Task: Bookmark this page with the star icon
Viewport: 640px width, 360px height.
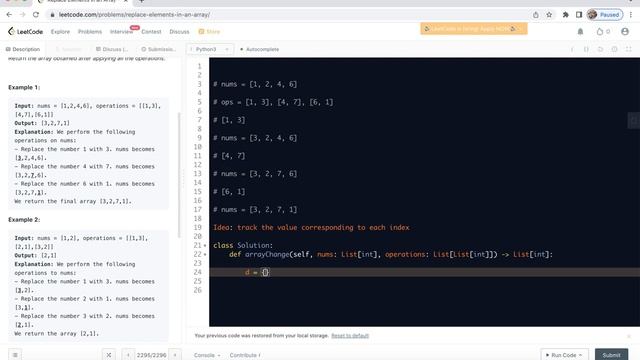Action: coord(549,15)
